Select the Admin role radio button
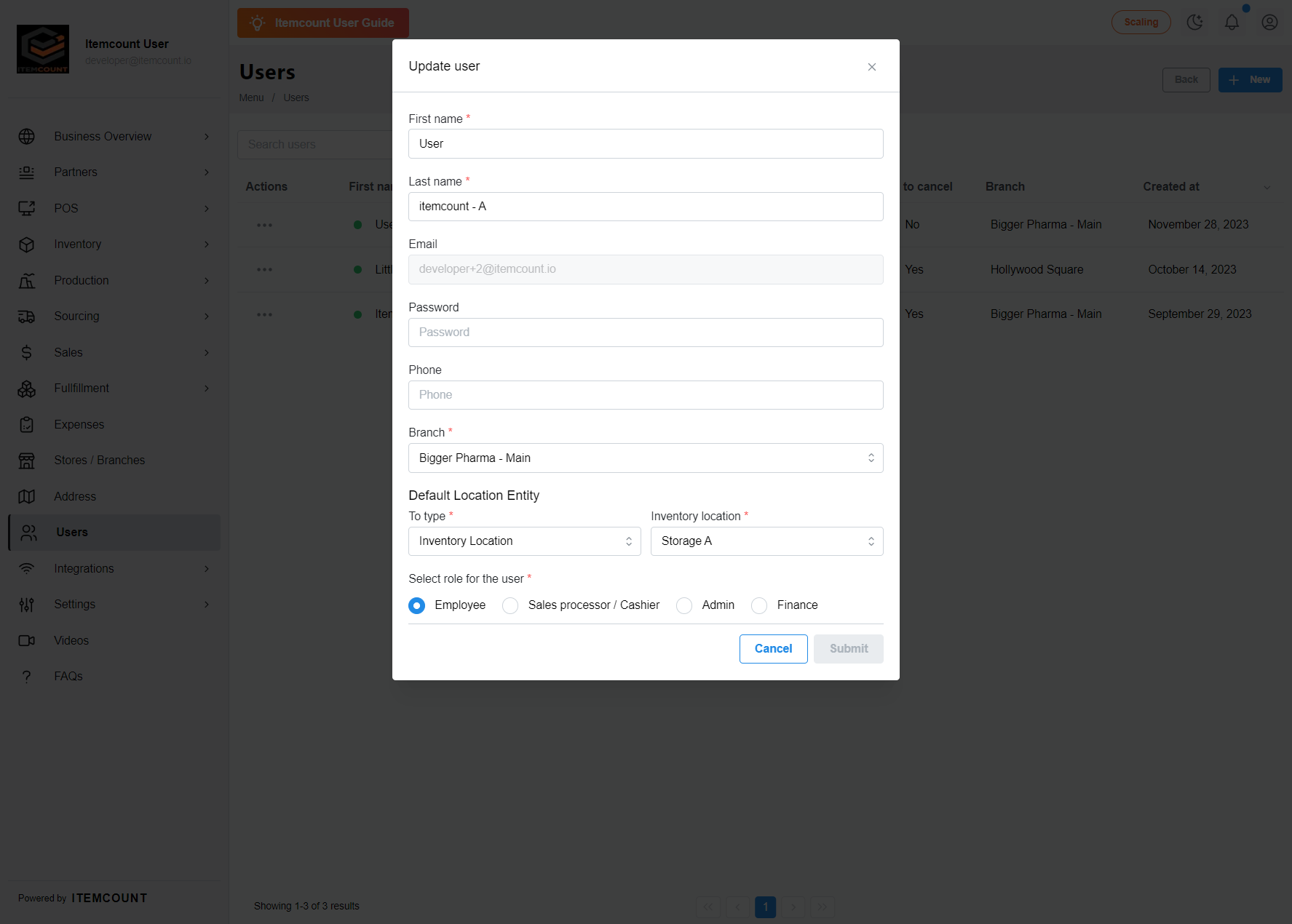Image resolution: width=1292 pixels, height=924 pixels. coord(684,605)
